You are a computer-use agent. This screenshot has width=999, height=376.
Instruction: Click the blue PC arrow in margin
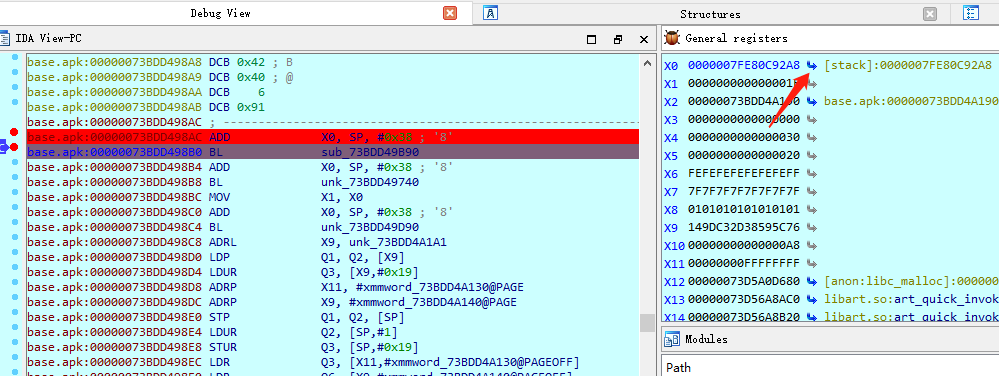click(3, 148)
